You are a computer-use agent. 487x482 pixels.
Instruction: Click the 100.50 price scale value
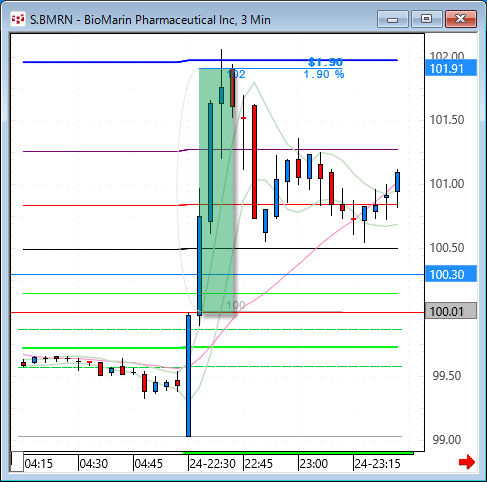447,248
